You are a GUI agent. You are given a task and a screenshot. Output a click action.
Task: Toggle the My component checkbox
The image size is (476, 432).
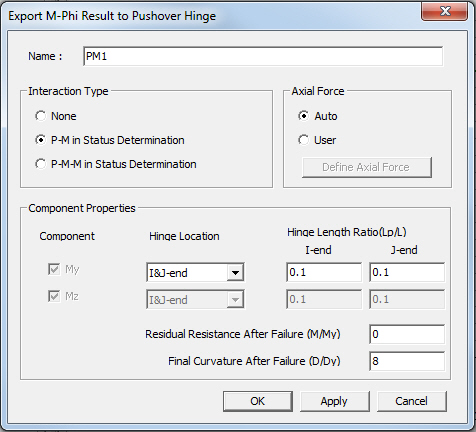click(x=54, y=269)
